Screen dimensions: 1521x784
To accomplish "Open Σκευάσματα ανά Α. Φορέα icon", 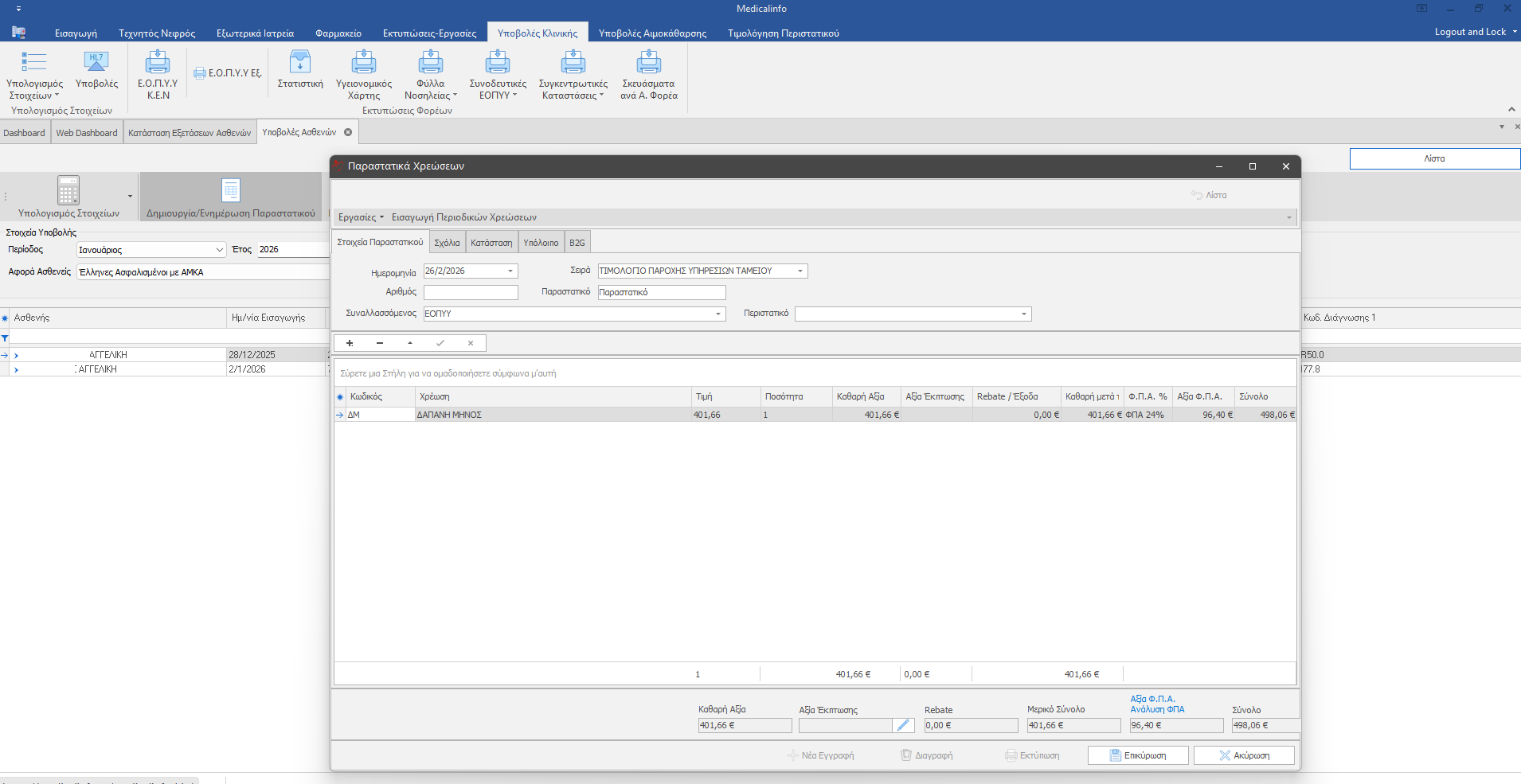I will 649,63.
